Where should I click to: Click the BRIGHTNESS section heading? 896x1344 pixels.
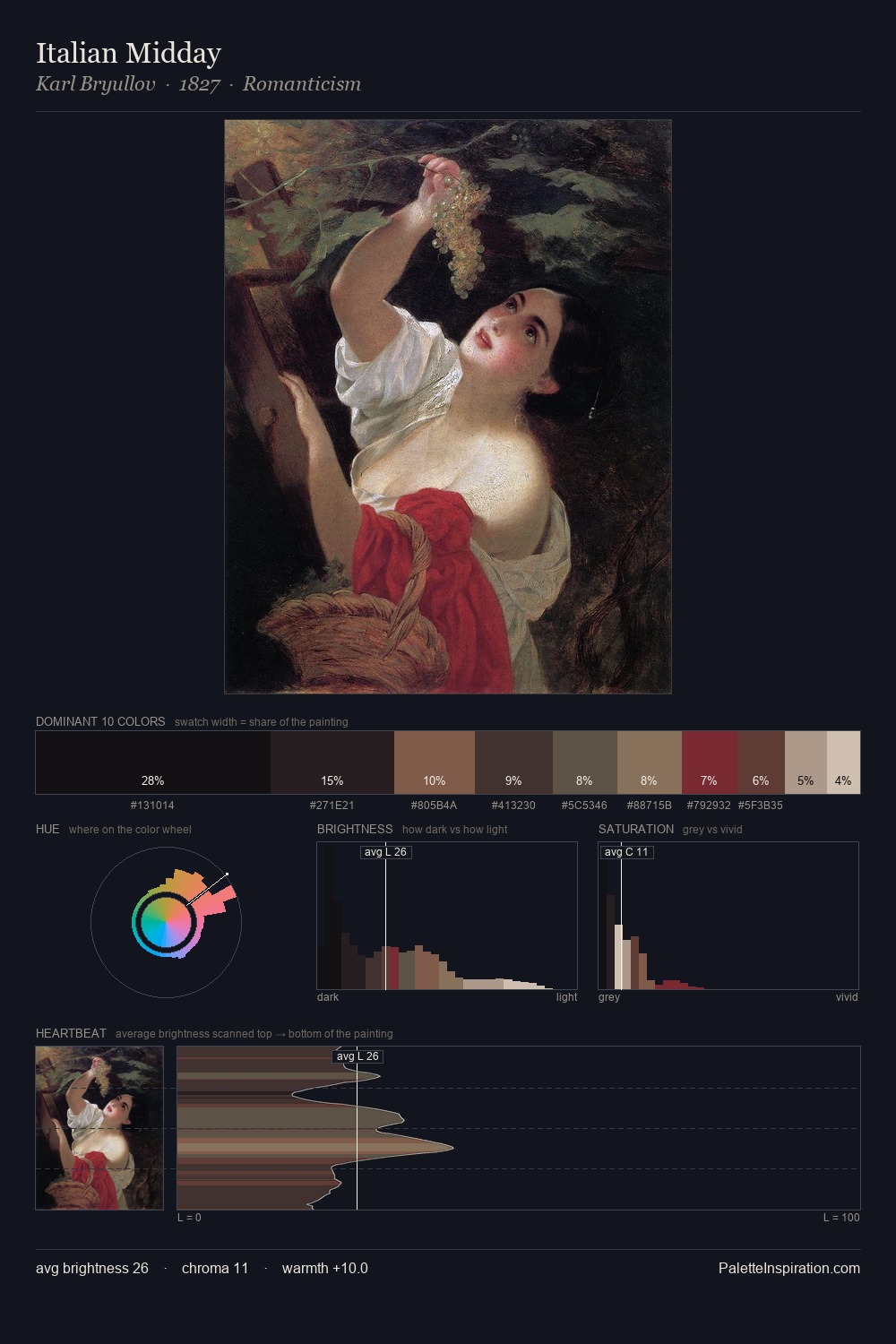coord(355,829)
